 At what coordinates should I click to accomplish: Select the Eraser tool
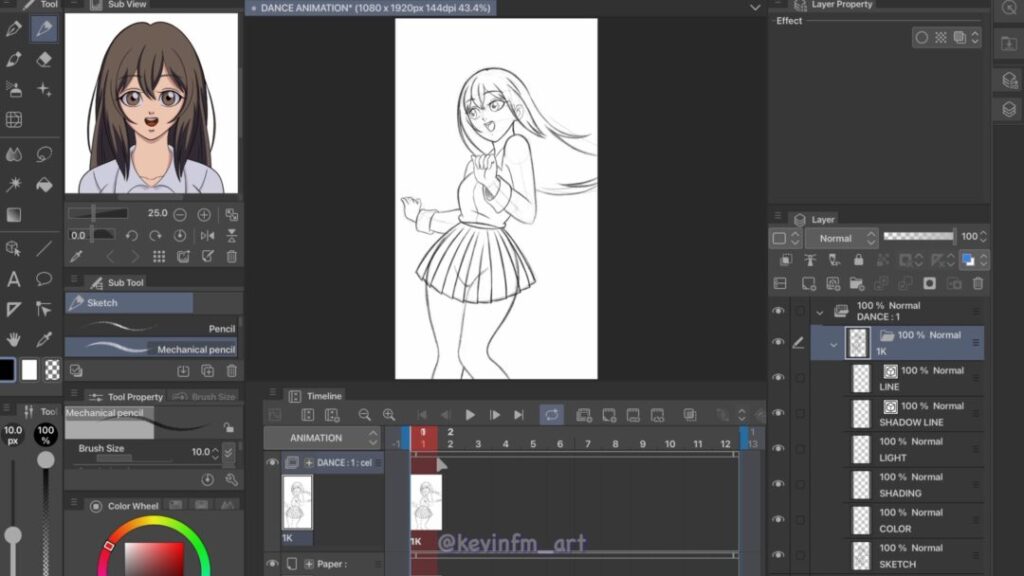pos(44,59)
